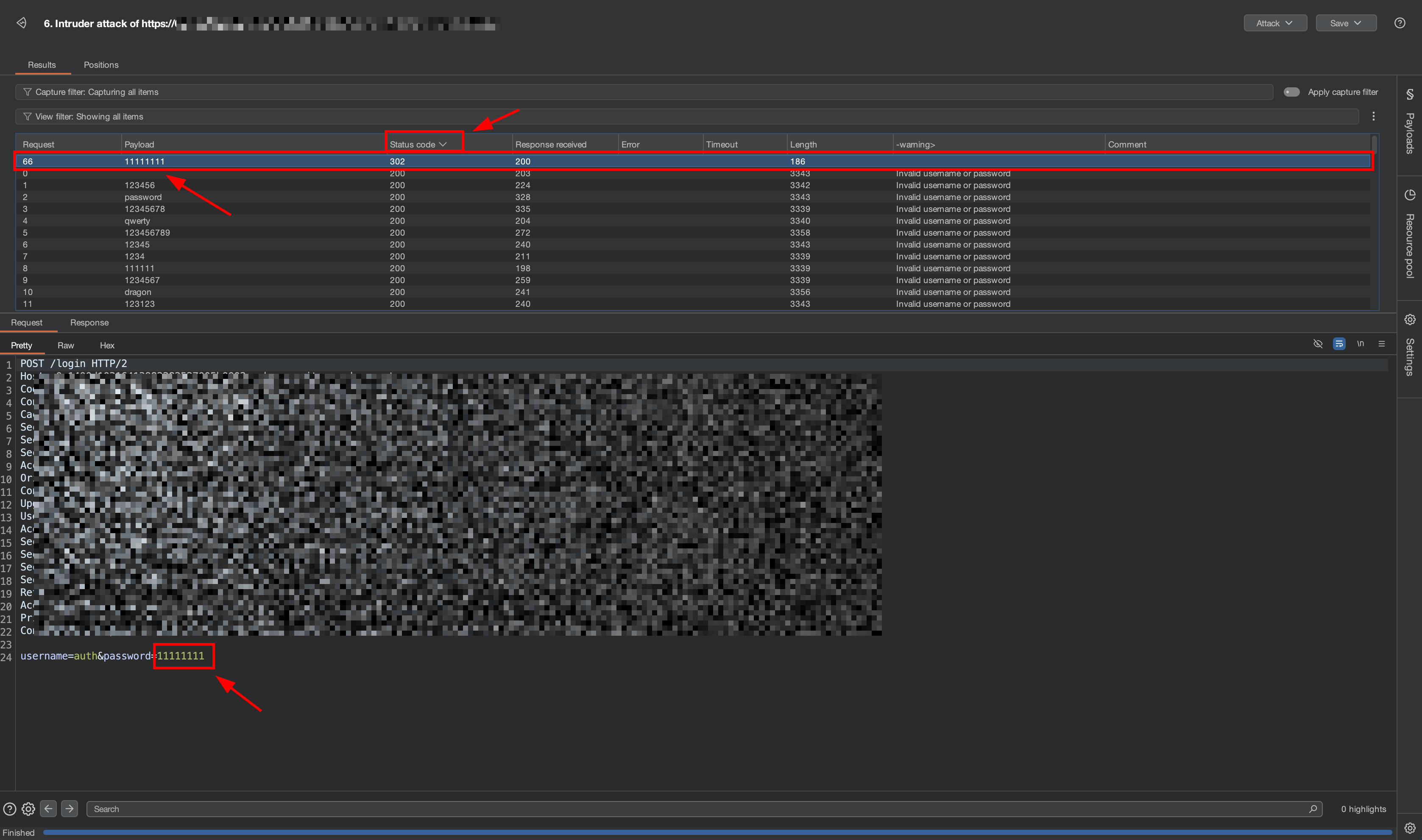Open the Settings side panel gear

[1410, 320]
